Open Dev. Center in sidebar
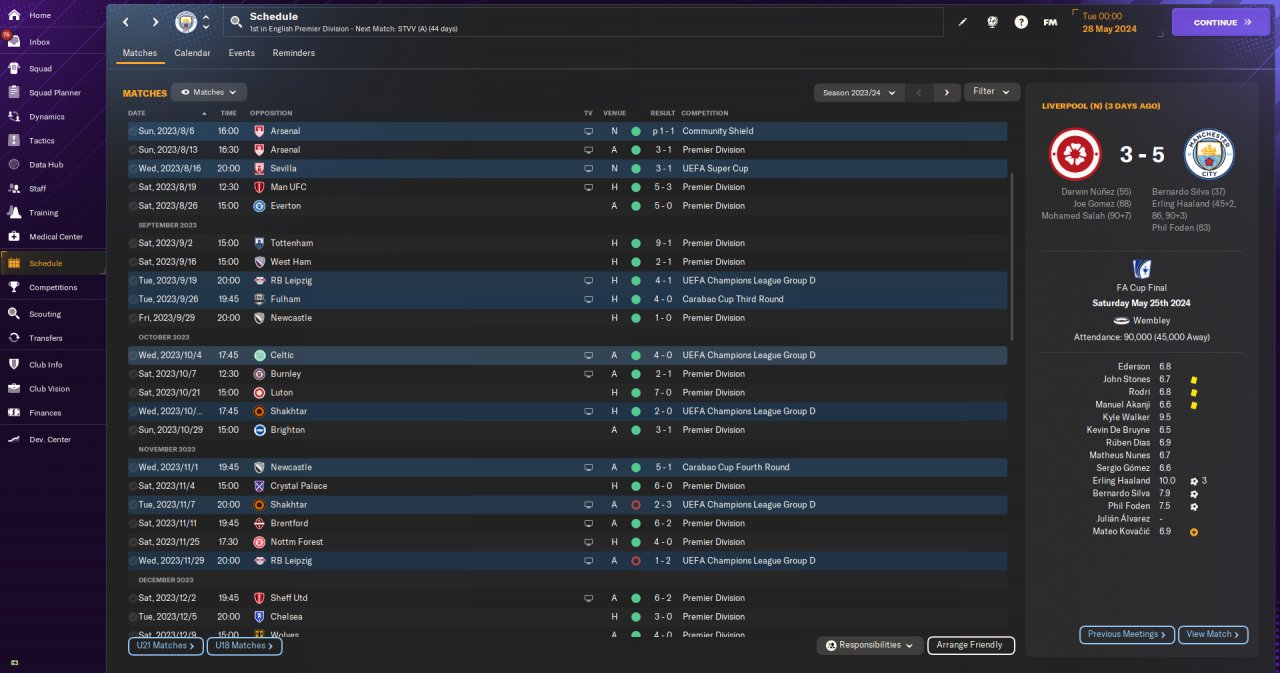 coord(54,440)
